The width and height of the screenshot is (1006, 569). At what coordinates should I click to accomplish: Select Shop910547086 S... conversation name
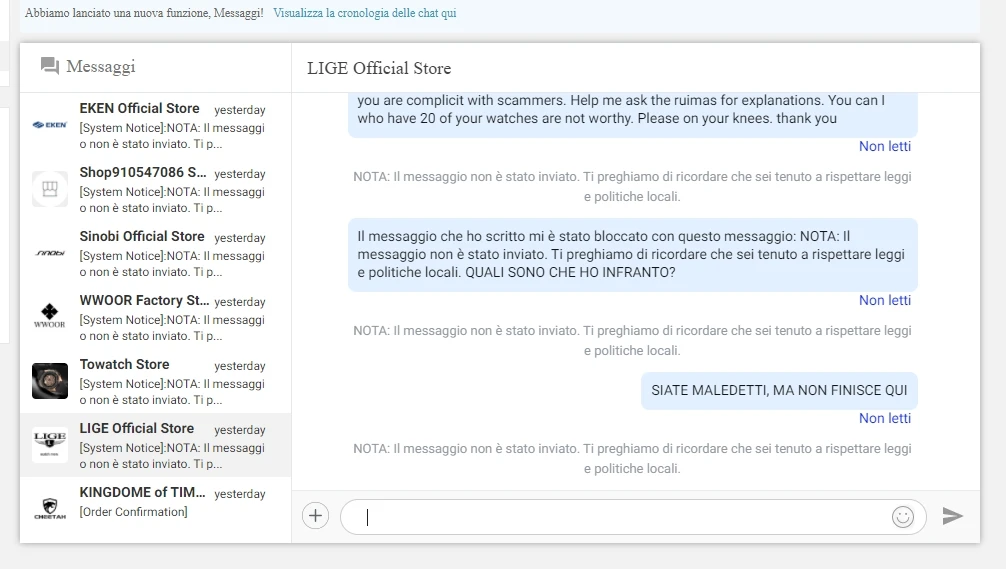[x=143, y=173]
